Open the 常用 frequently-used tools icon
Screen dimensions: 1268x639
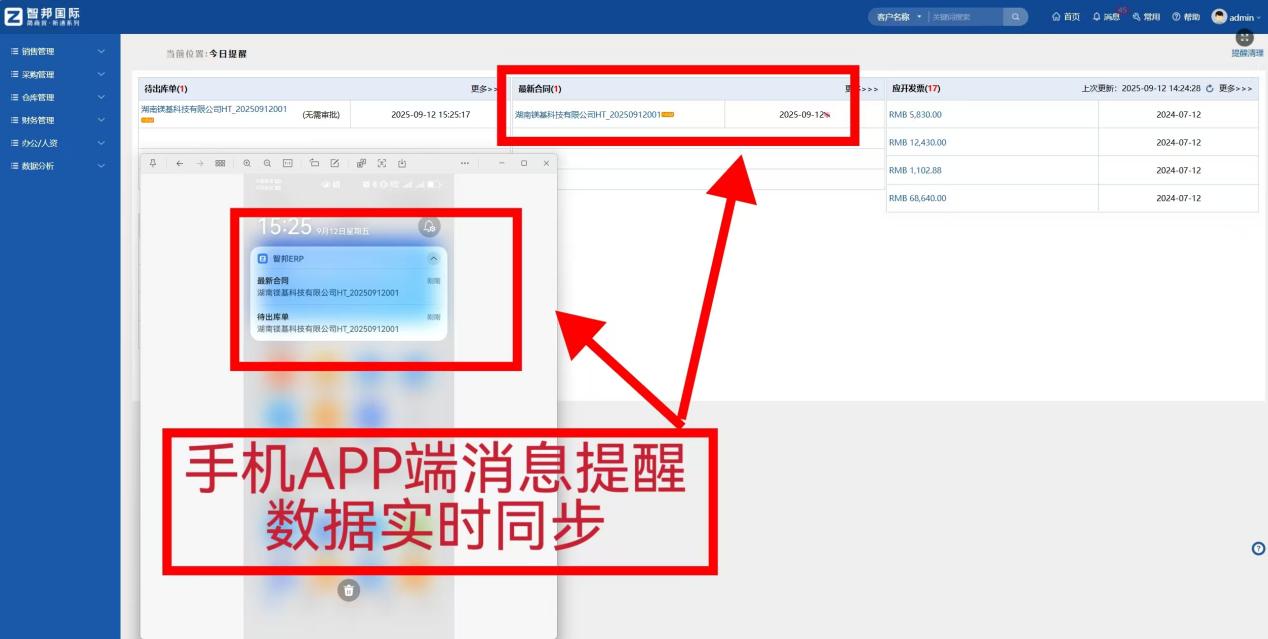pos(1137,17)
